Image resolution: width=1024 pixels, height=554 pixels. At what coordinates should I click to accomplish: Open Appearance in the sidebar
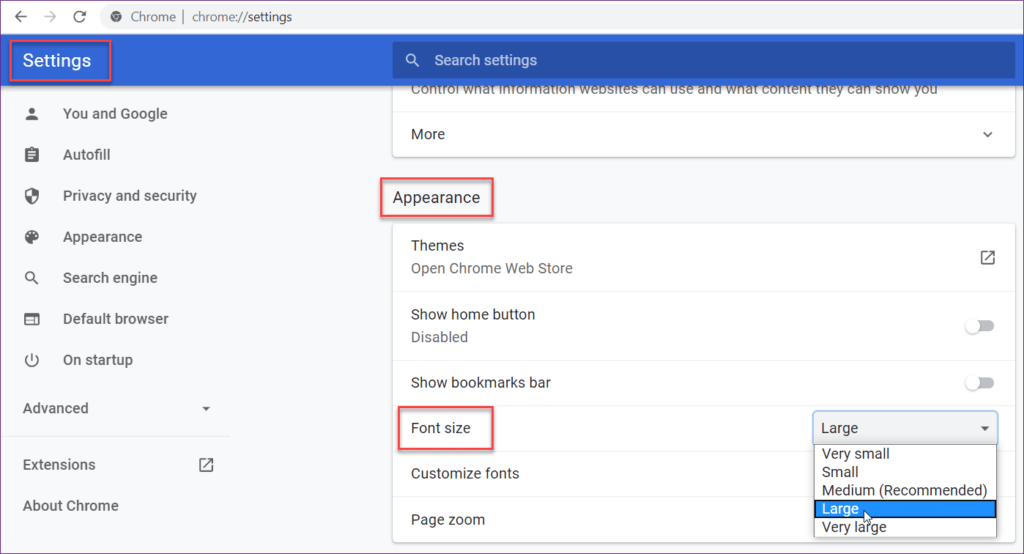(103, 236)
